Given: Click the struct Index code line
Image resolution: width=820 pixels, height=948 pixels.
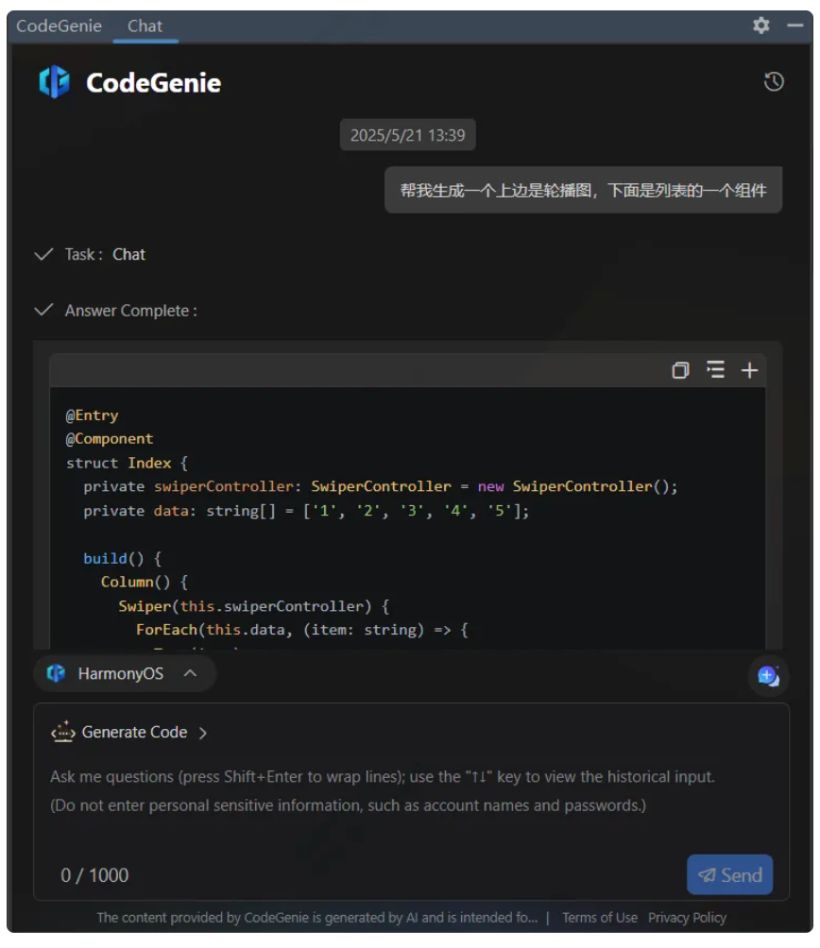Looking at the screenshot, I should click(127, 463).
